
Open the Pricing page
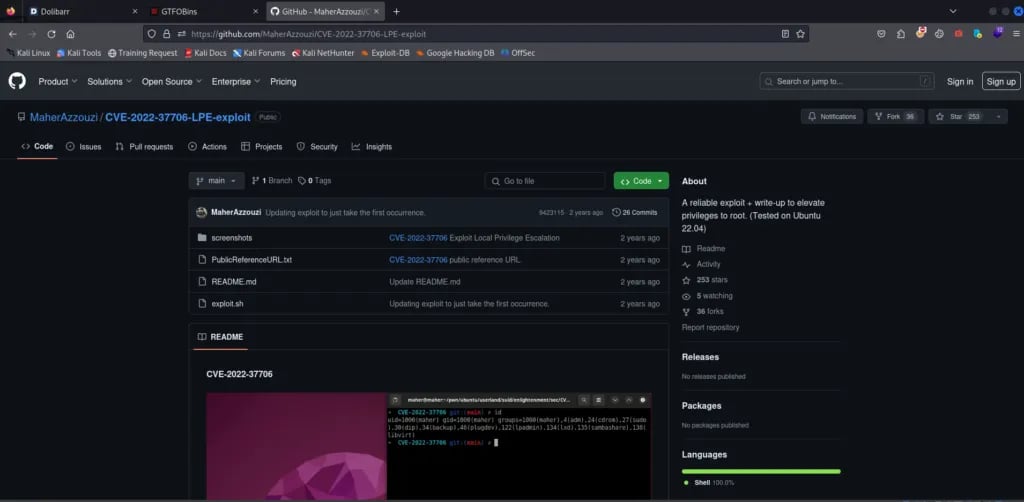(283, 82)
